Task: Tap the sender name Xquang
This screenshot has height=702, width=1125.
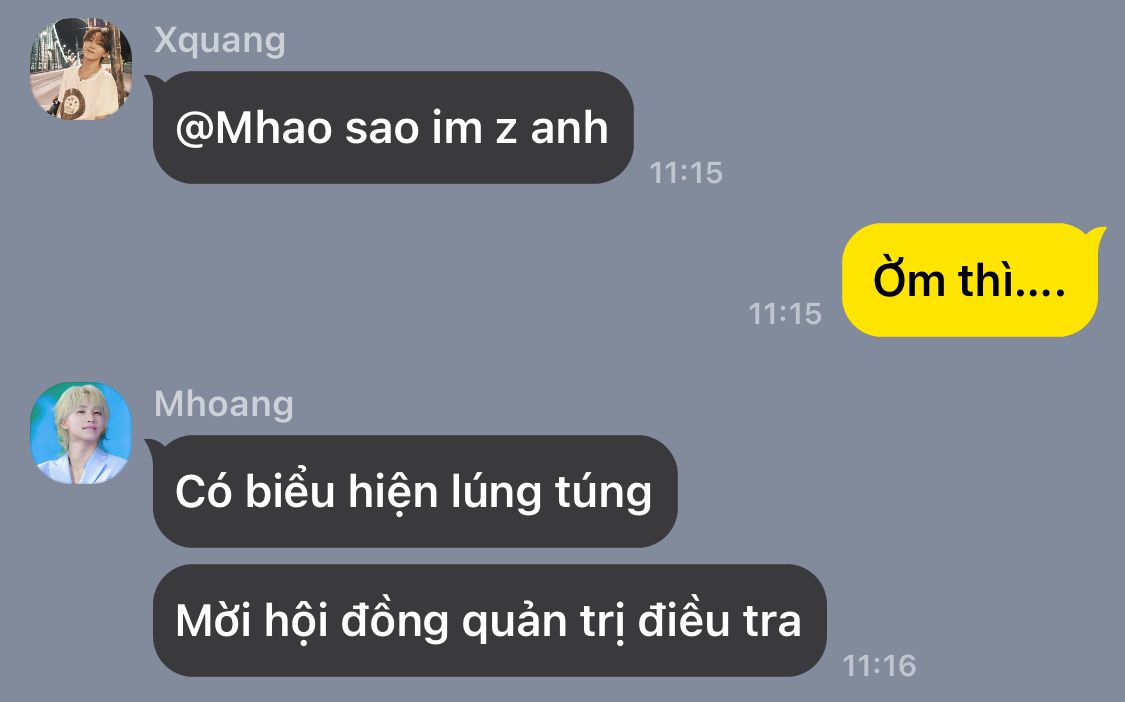Action: pos(220,40)
